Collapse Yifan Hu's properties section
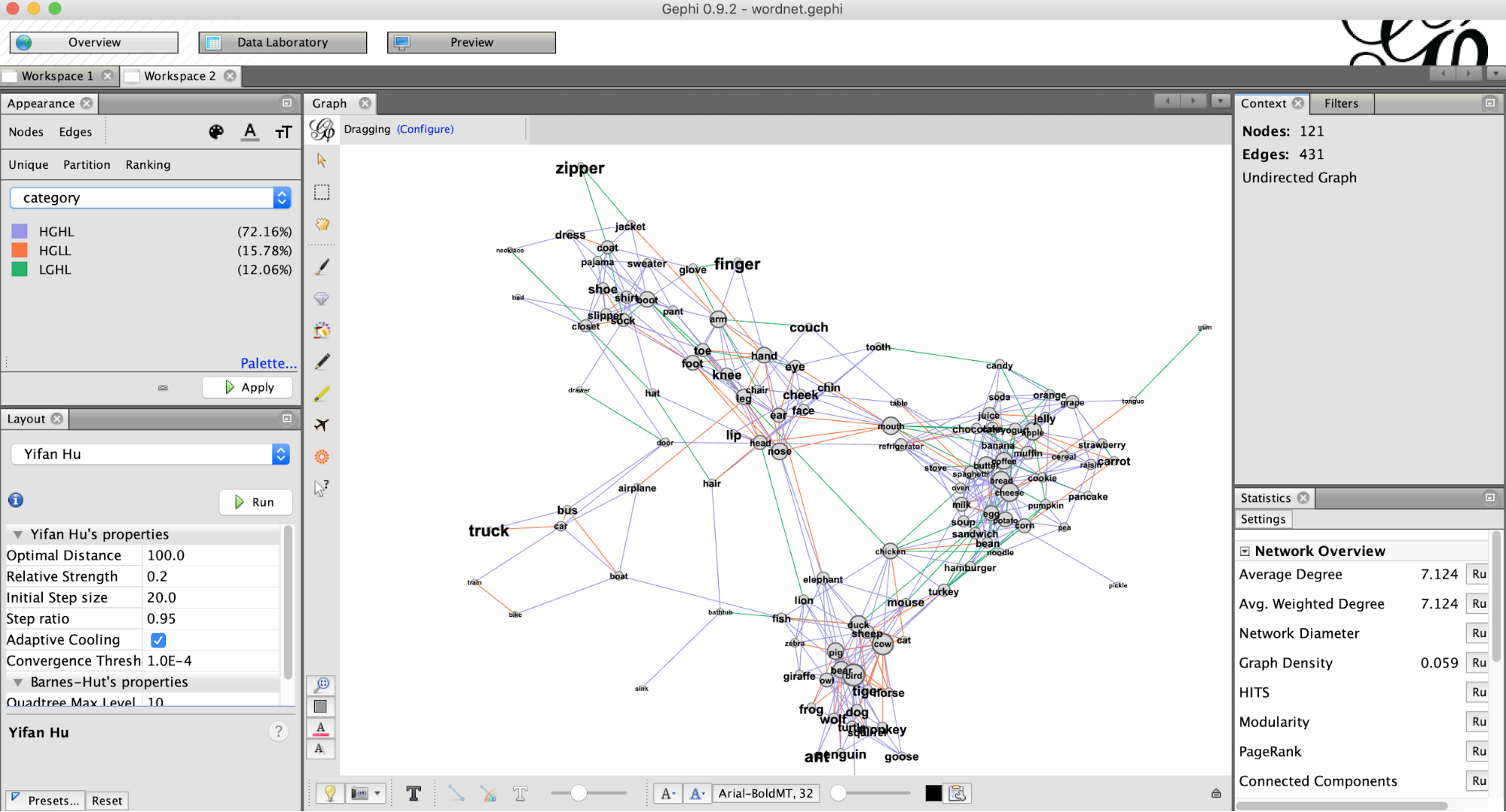This screenshot has width=1506, height=812. pos(17,535)
